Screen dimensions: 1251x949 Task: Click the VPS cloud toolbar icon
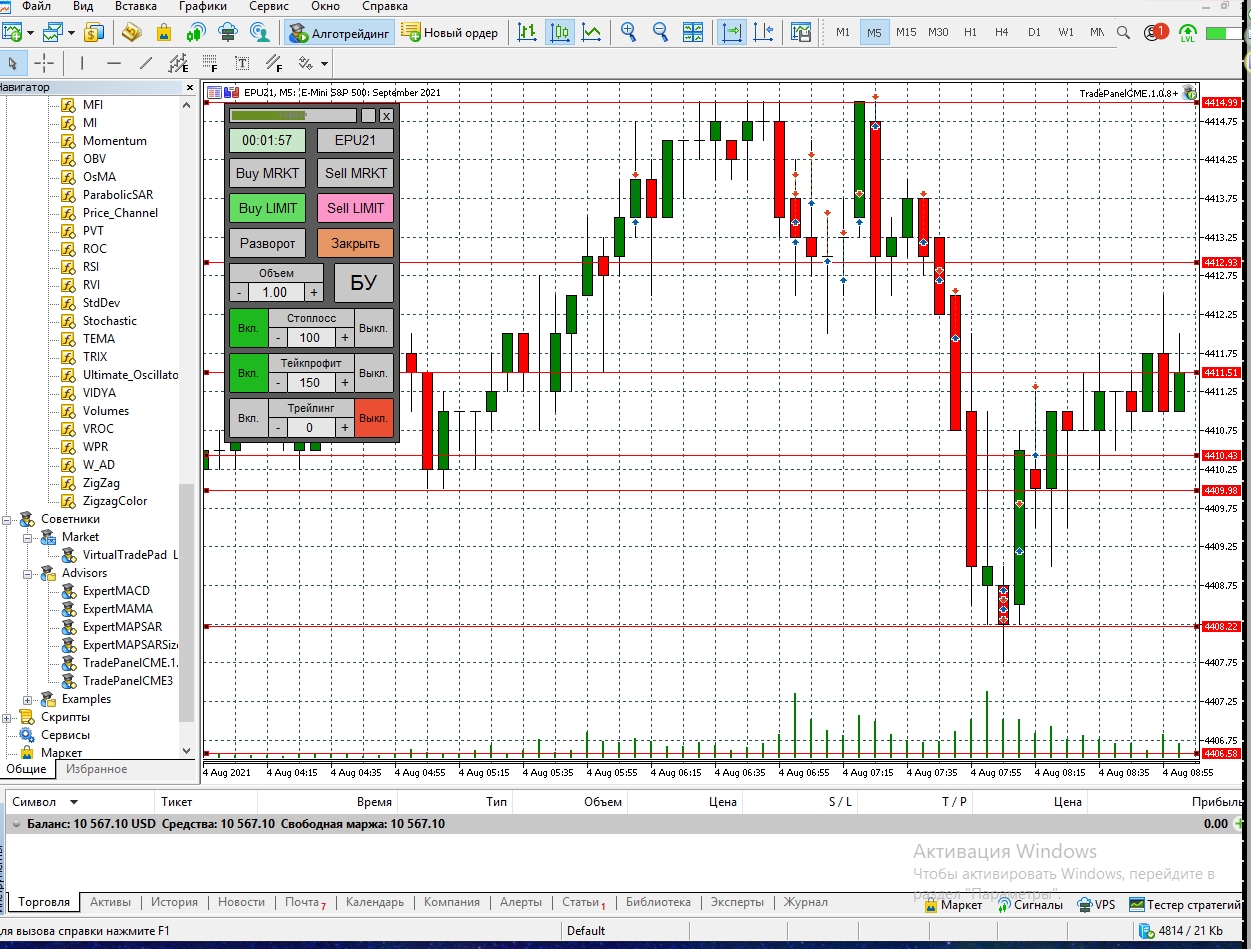click(228, 32)
